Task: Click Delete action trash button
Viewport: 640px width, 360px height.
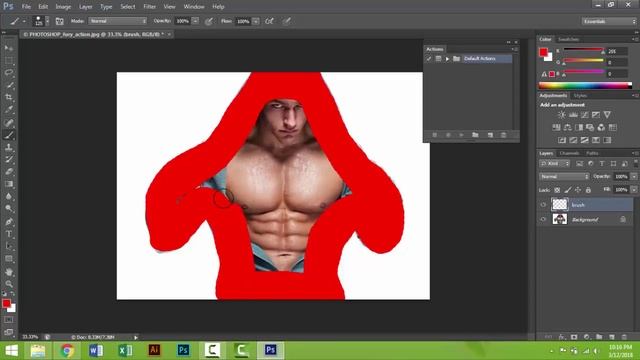Action: coord(503,135)
